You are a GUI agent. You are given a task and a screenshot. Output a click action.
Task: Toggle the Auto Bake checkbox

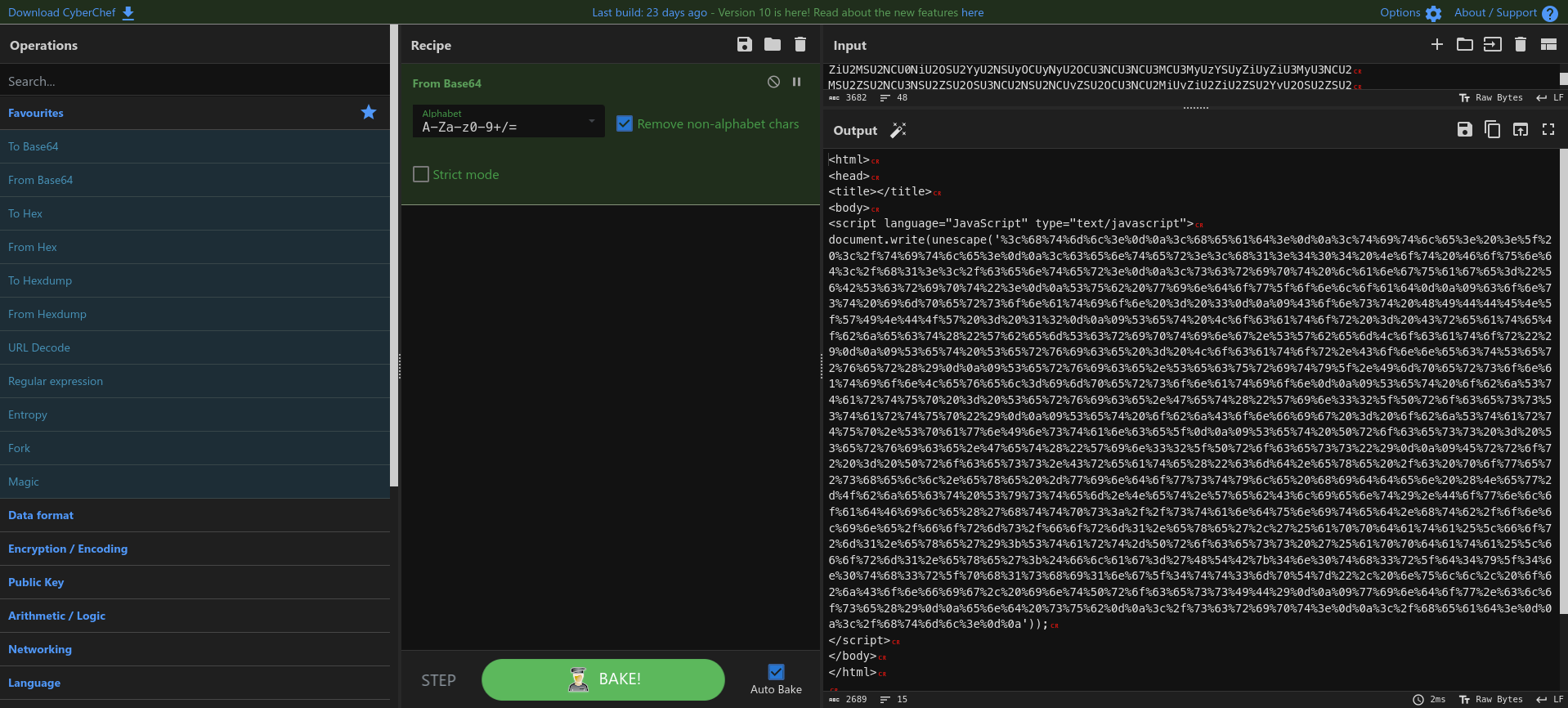click(x=777, y=672)
